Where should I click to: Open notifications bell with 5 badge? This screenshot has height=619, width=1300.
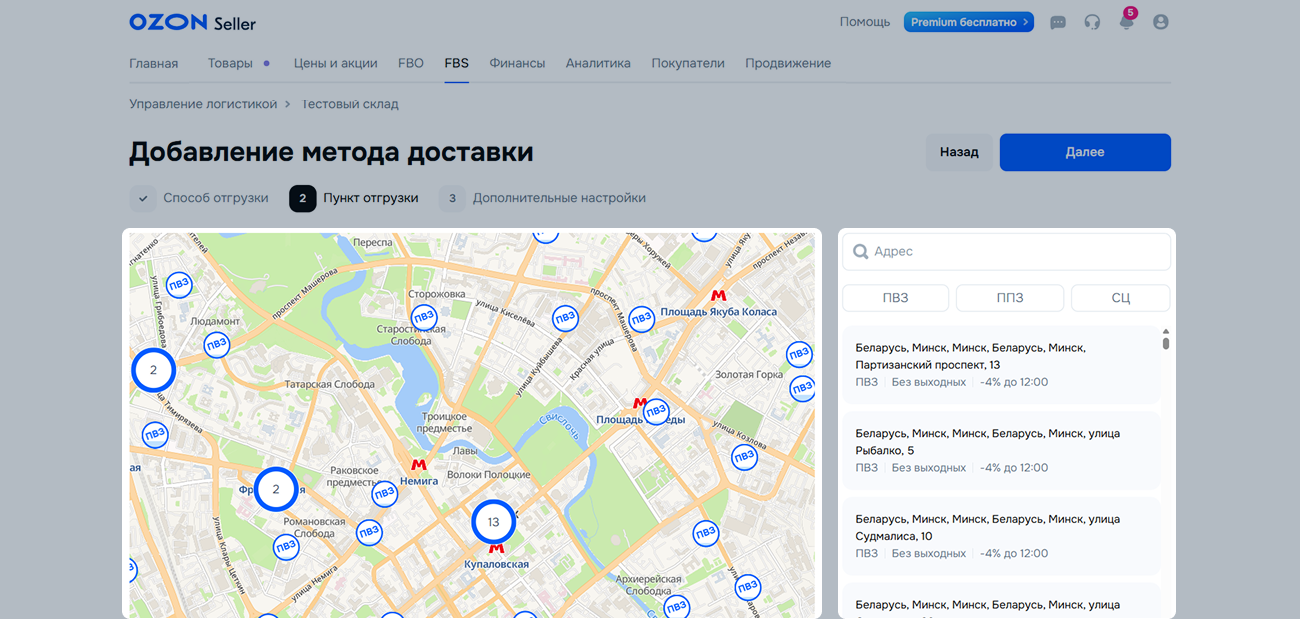[x=1126, y=22]
